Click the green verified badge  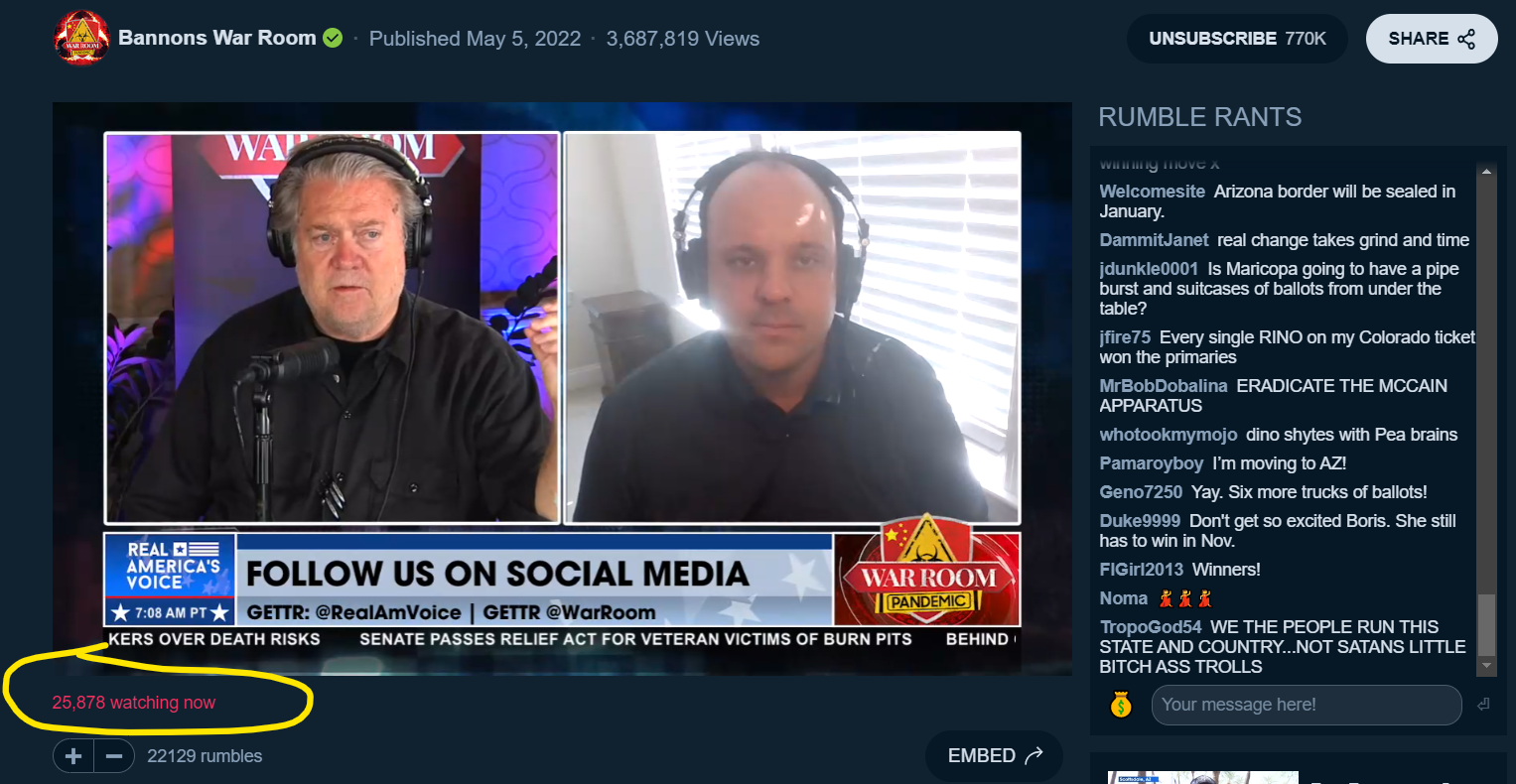pyautogui.click(x=333, y=38)
